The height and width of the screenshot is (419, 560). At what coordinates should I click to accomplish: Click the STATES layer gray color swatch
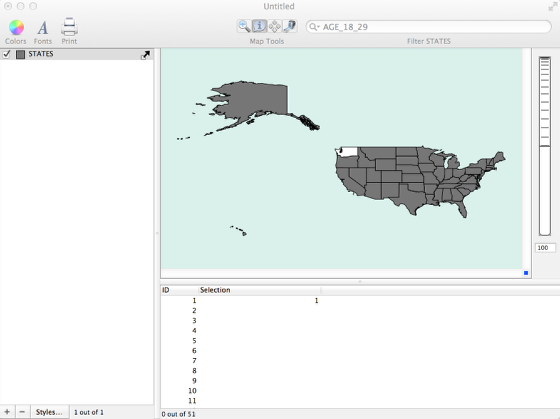[x=20, y=54]
